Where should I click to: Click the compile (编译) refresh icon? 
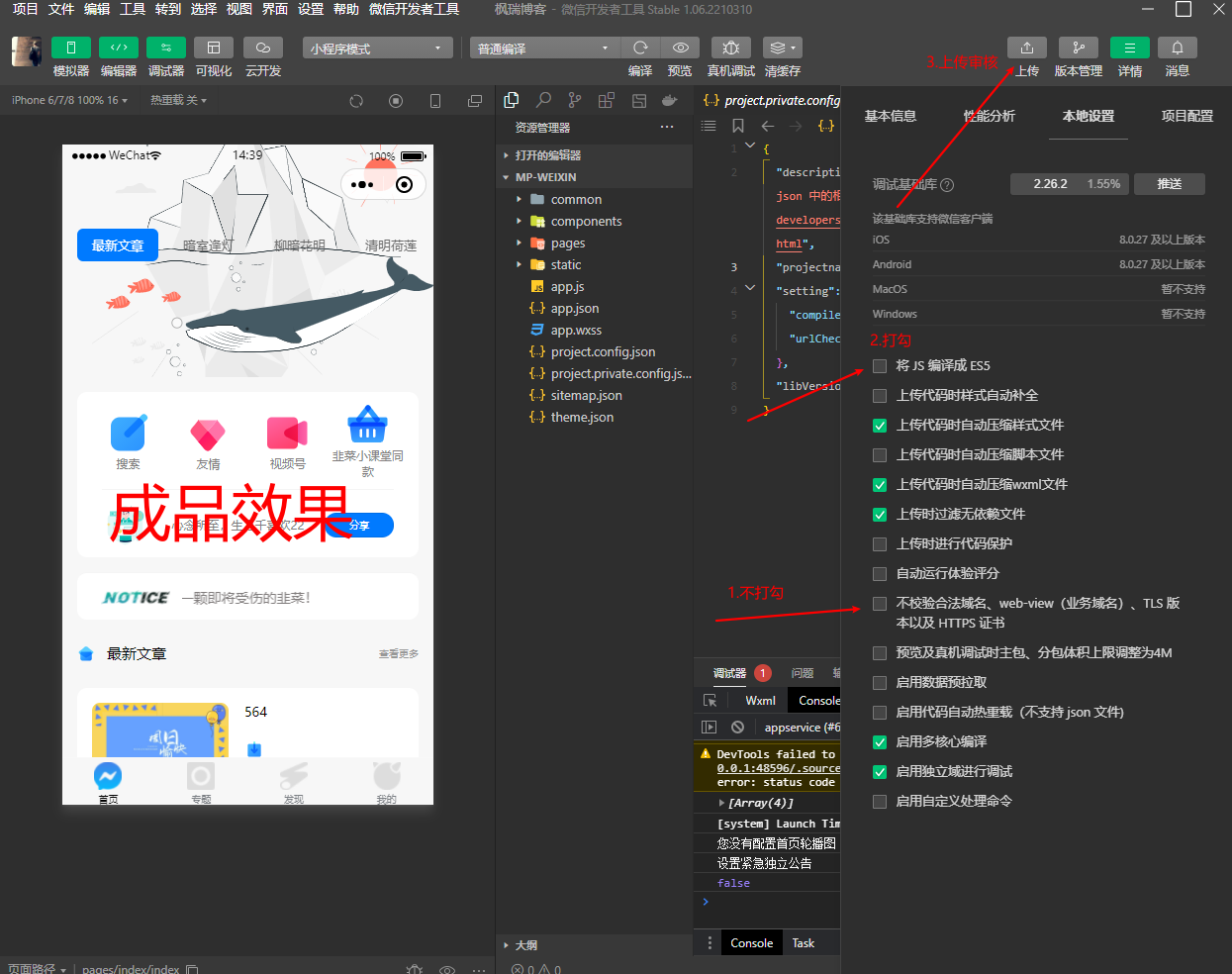(x=640, y=48)
